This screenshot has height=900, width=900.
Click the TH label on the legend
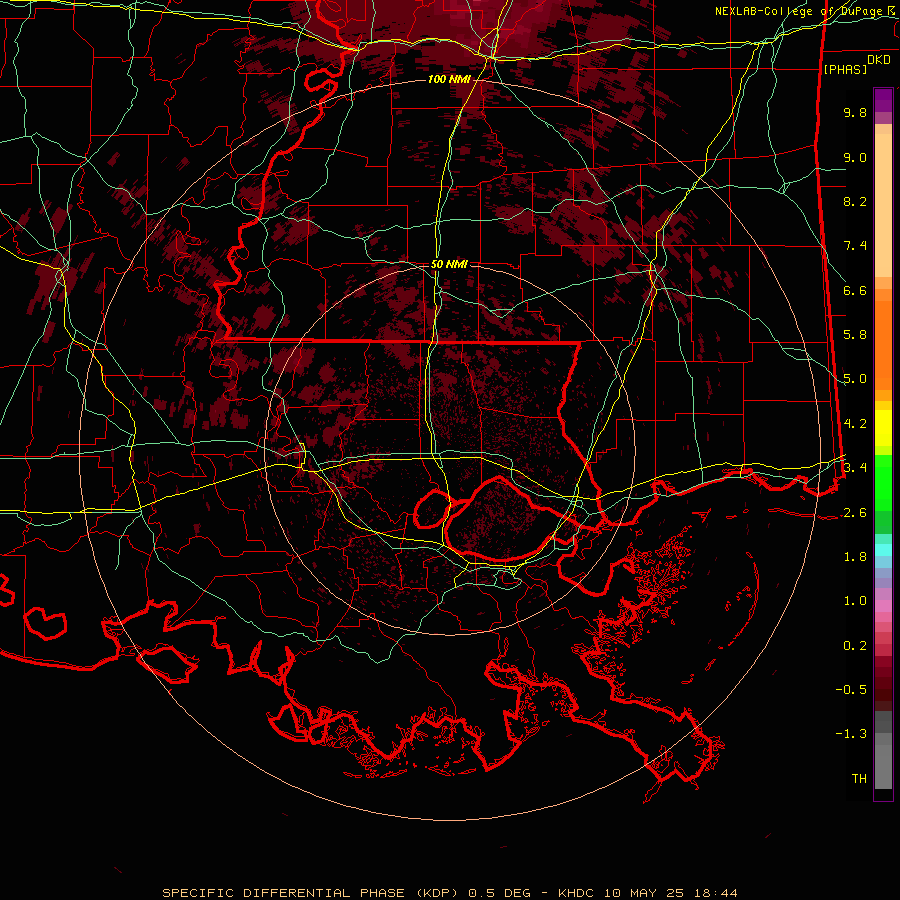coord(859,779)
